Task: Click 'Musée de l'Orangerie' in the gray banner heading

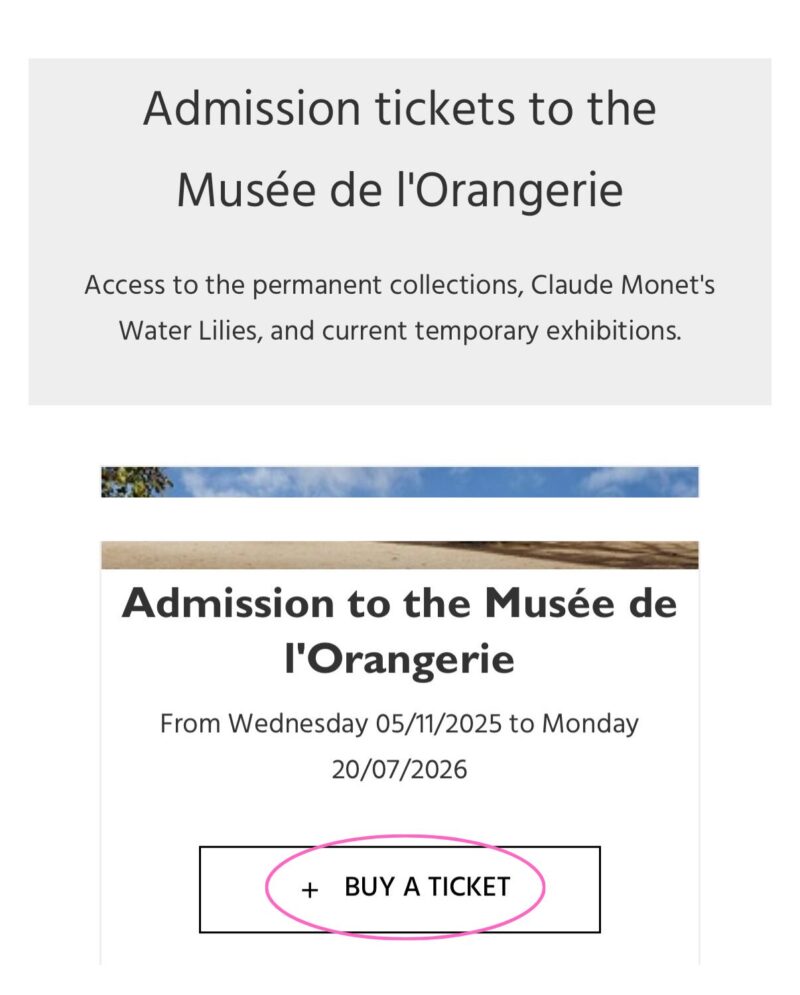Action: pos(400,190)
